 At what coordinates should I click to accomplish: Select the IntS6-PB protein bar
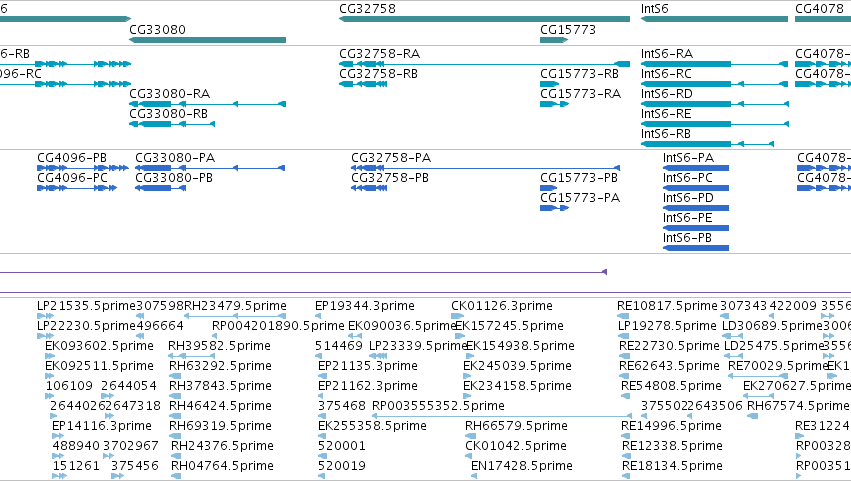[x=696, y=248]
